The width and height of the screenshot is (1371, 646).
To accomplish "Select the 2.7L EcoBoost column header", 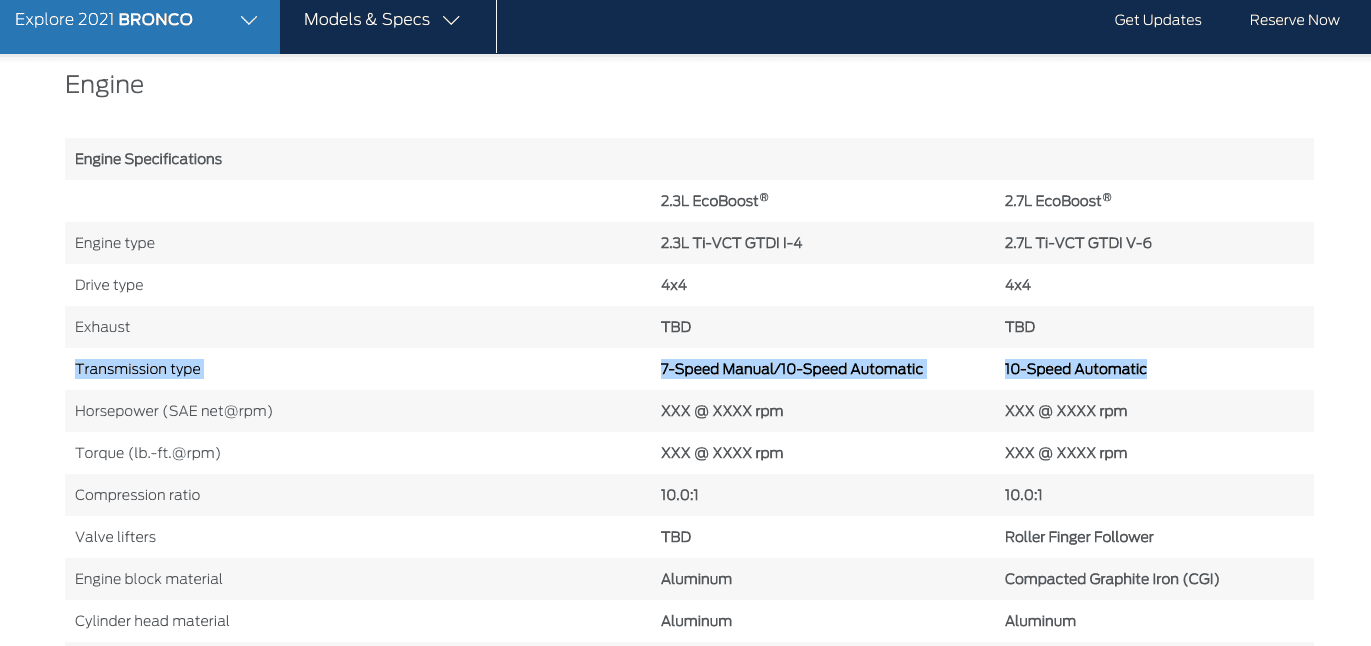I will click(1058, 200).
